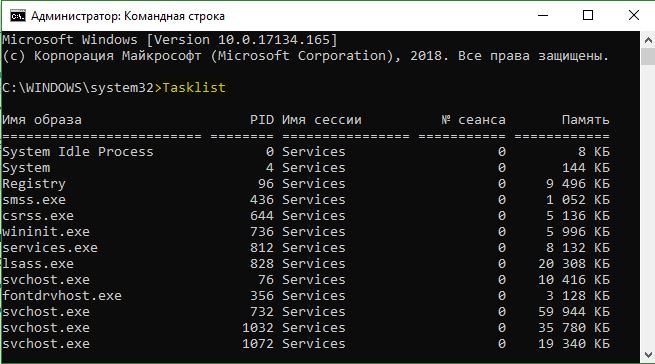Click 'Services' in the wininit.exe row
Viewport: 655px width, 364px height.
pos(314,232)
